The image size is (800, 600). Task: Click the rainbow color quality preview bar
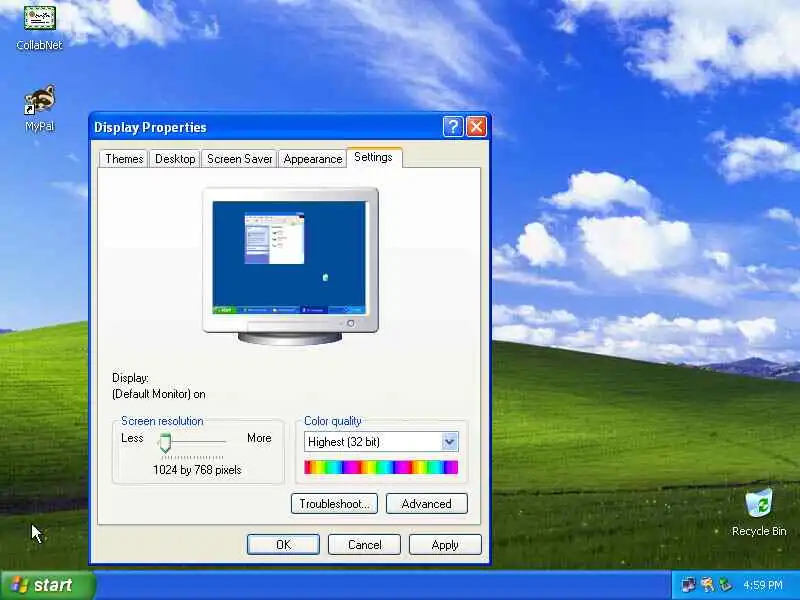point(381,467)
